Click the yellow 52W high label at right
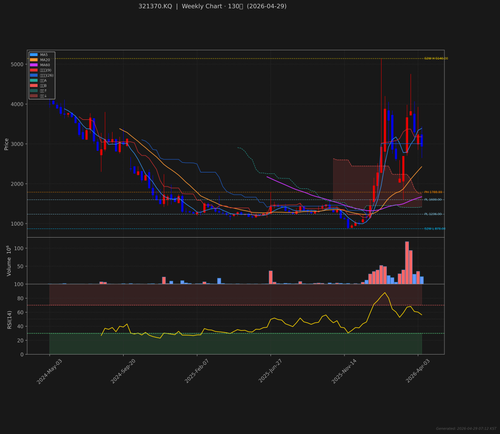This screenshot has height=434, width=500. click(x=436, y=59)
